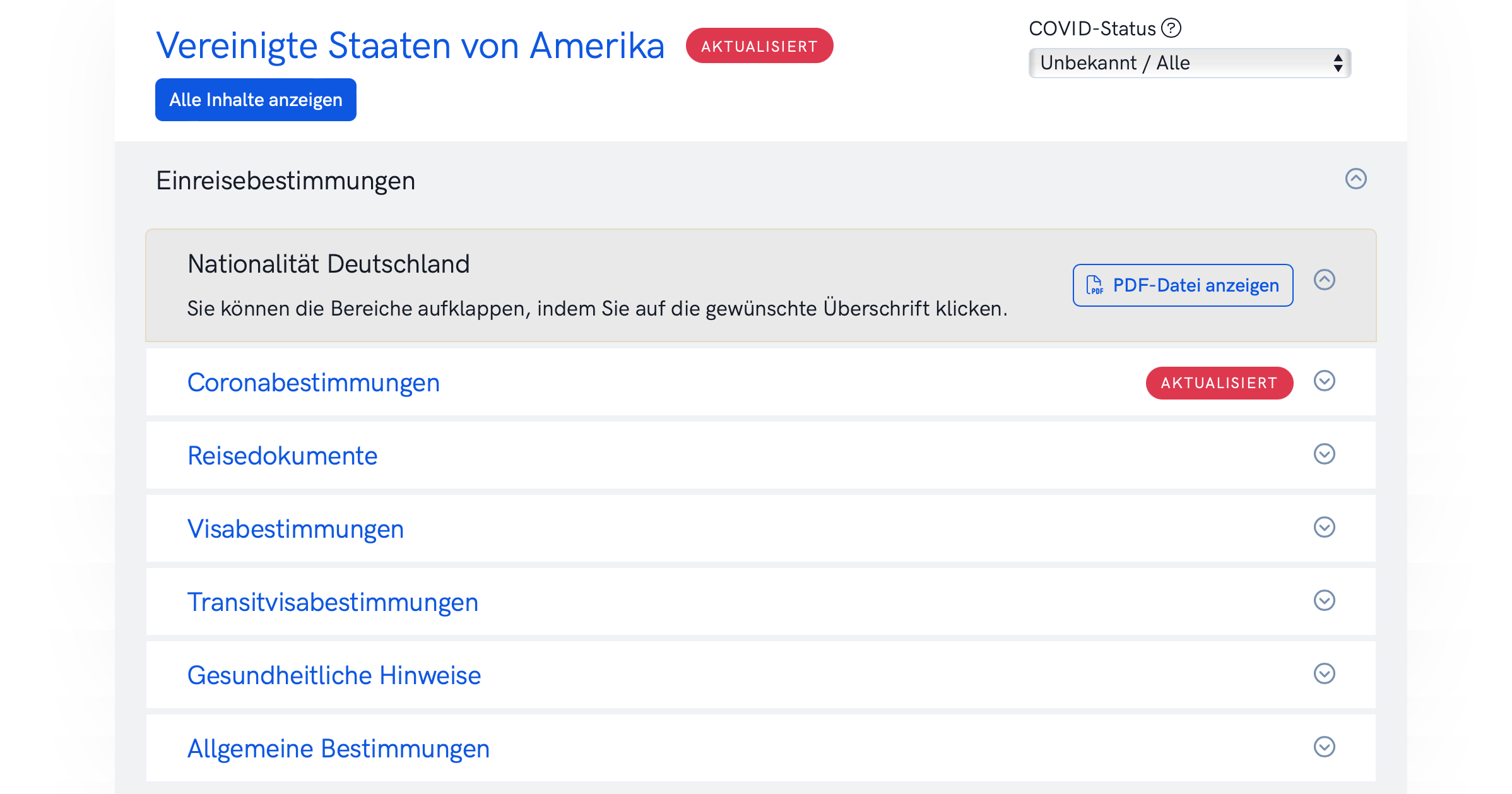
Task: Open the Coronabestimmungen heading link
Action: coord(314,382)
